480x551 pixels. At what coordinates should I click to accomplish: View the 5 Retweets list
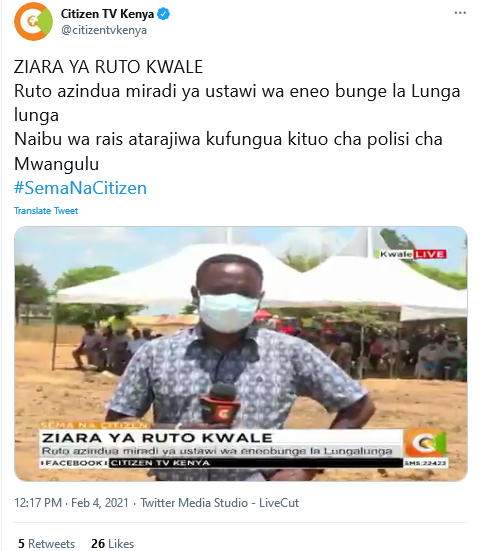(46, 544)
